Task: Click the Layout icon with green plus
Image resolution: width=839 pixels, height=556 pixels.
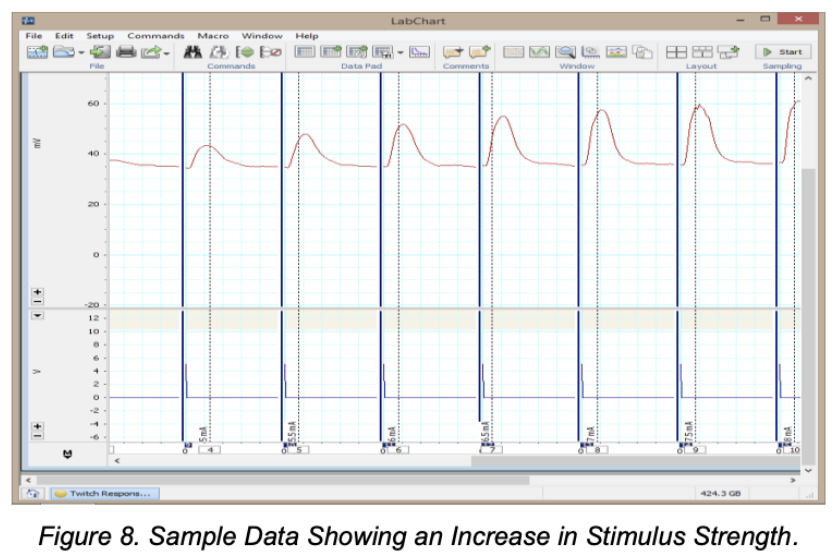Action: pos(728,52)
